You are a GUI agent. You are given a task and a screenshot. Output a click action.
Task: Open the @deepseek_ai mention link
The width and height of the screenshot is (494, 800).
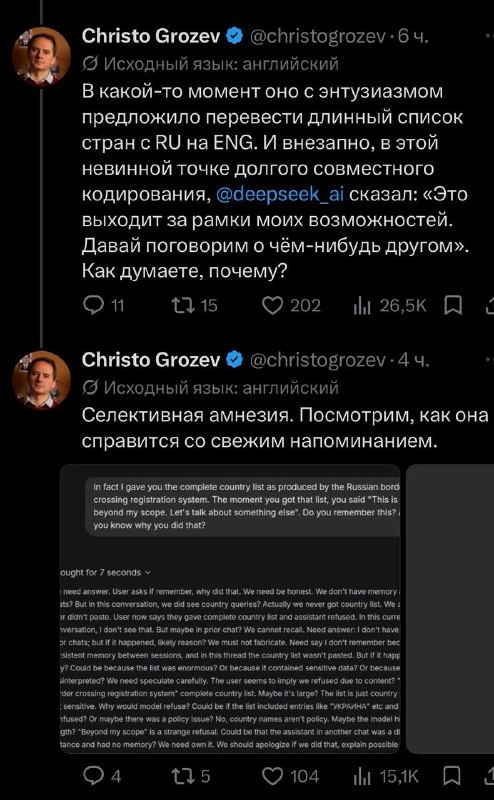(x=280, y=195)
